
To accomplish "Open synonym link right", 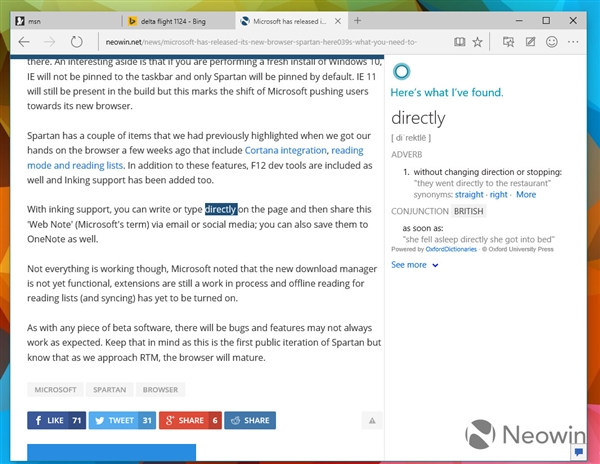I will [498, 195].
